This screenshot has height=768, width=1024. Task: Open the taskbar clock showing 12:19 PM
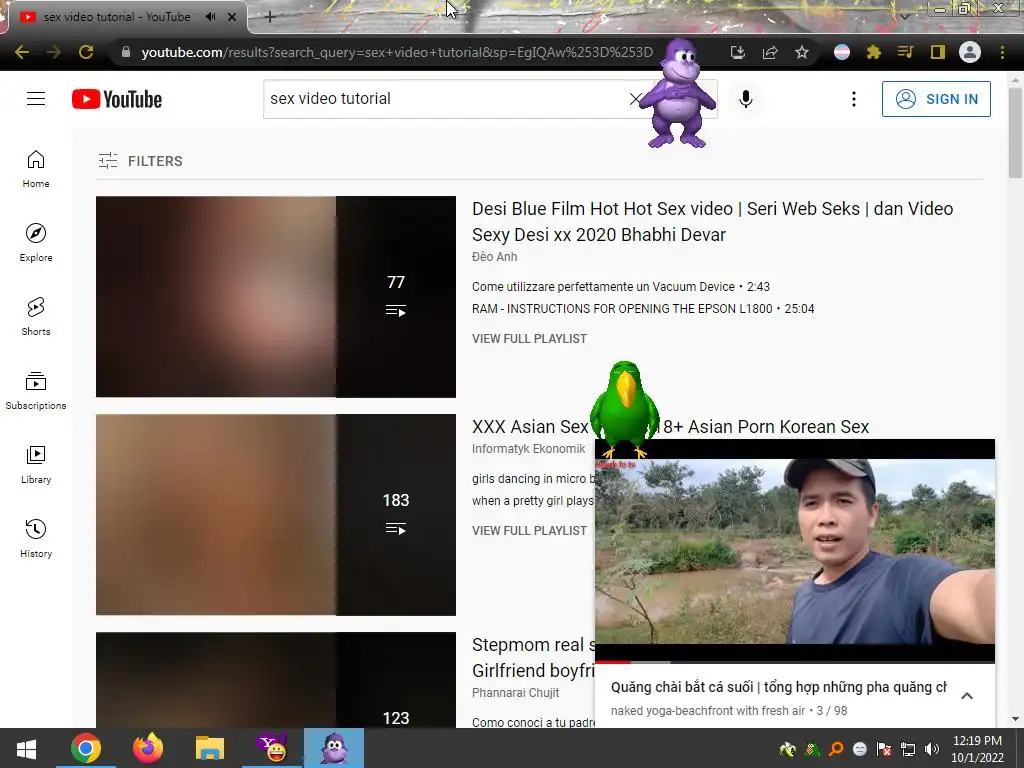coord(977,749)
